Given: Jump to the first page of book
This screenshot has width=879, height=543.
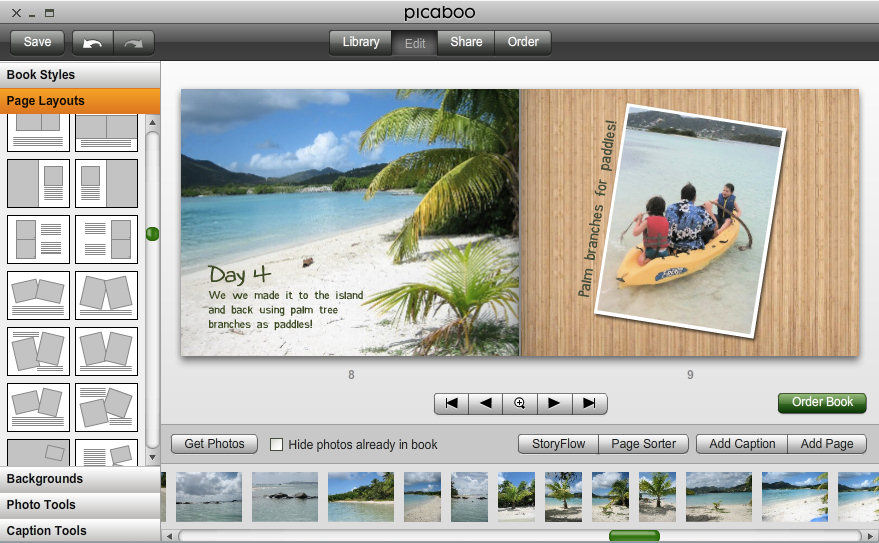Looking at the screenshot, I should (452, 403).
